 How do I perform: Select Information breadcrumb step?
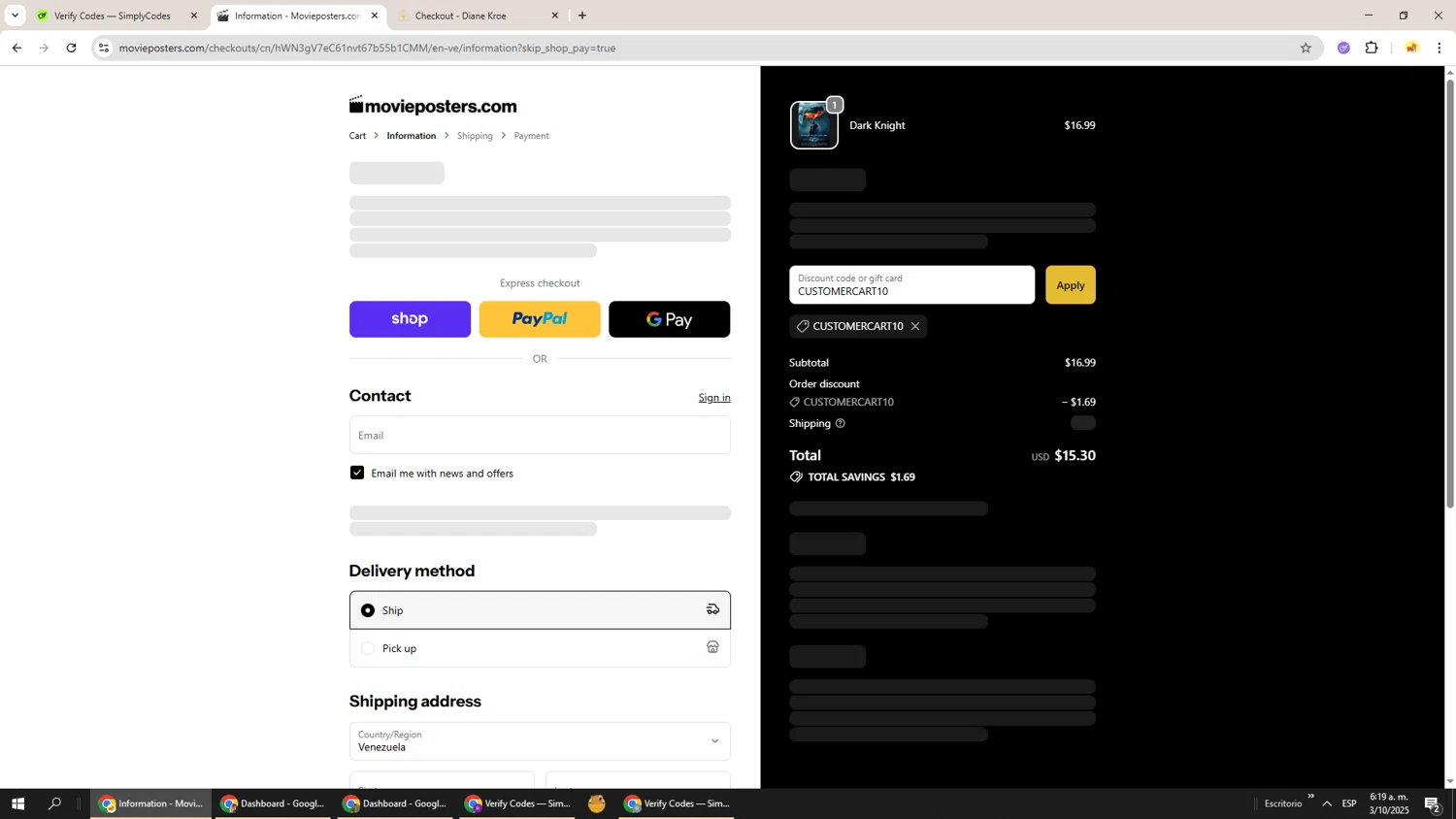click(412, 136)
